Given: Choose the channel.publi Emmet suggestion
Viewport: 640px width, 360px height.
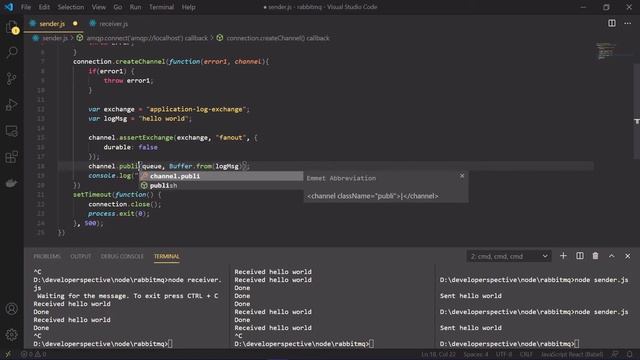Looking at the screenshot, I should point(221,176).
